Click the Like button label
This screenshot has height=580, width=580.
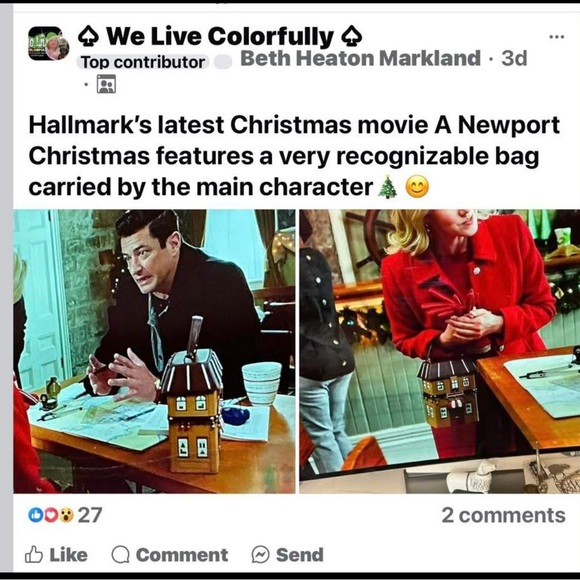pos(68,554)
